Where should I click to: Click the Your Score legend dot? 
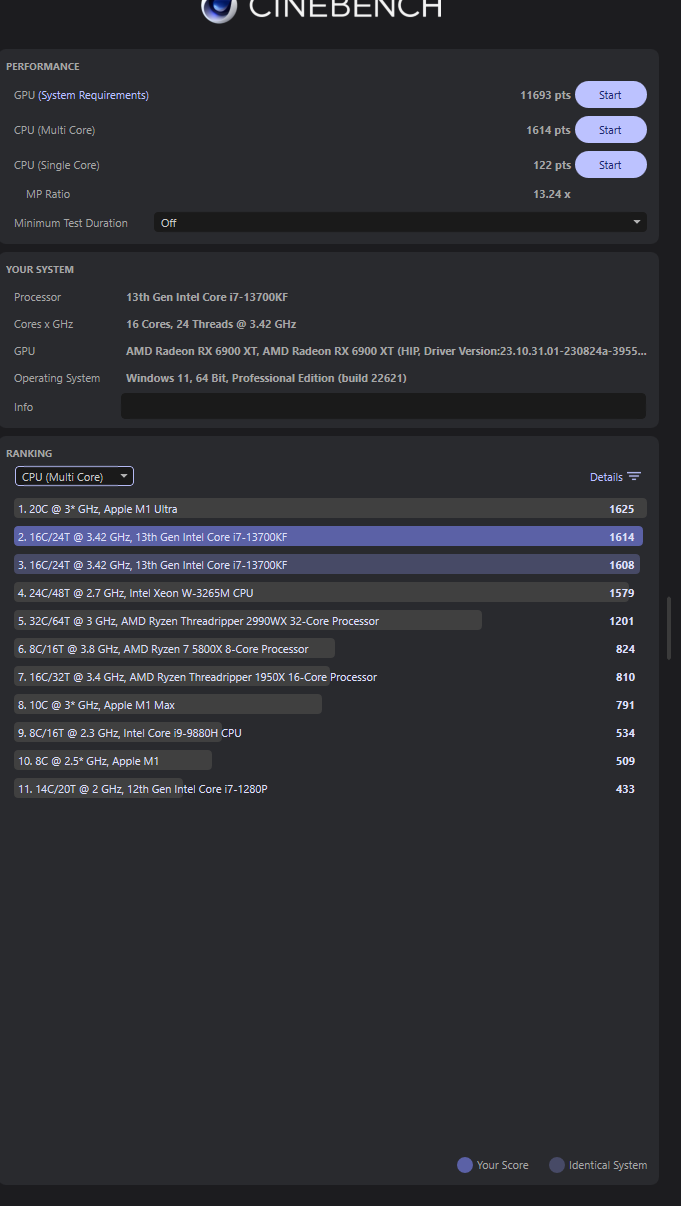pos(463,1165)
